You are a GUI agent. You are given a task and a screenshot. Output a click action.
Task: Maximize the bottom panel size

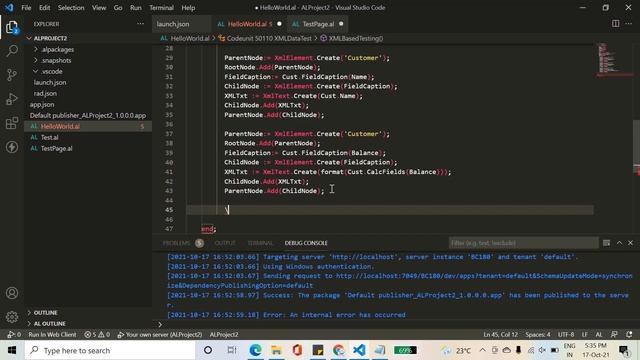(619, 243)
